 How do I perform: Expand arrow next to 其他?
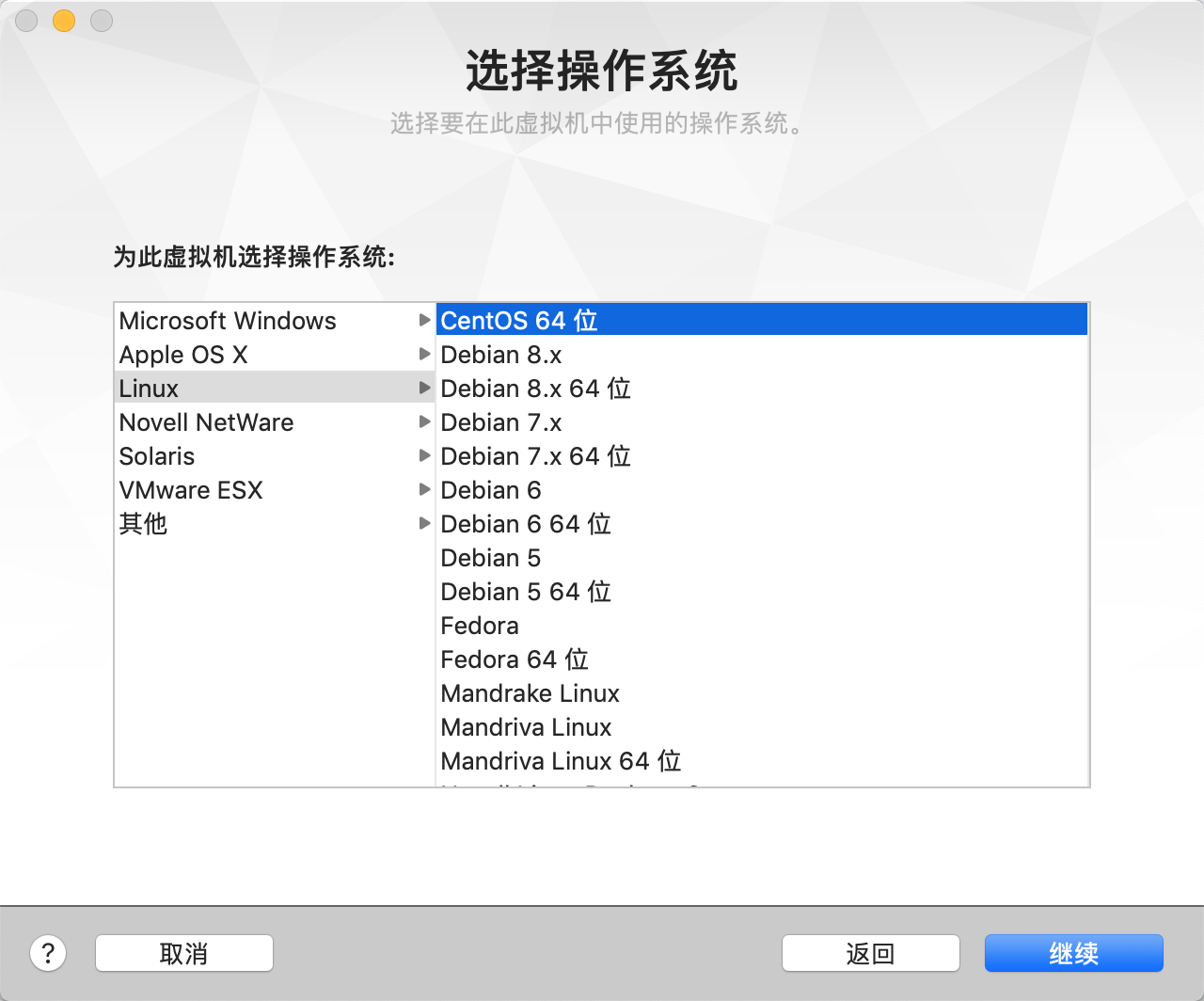point(424,524)
